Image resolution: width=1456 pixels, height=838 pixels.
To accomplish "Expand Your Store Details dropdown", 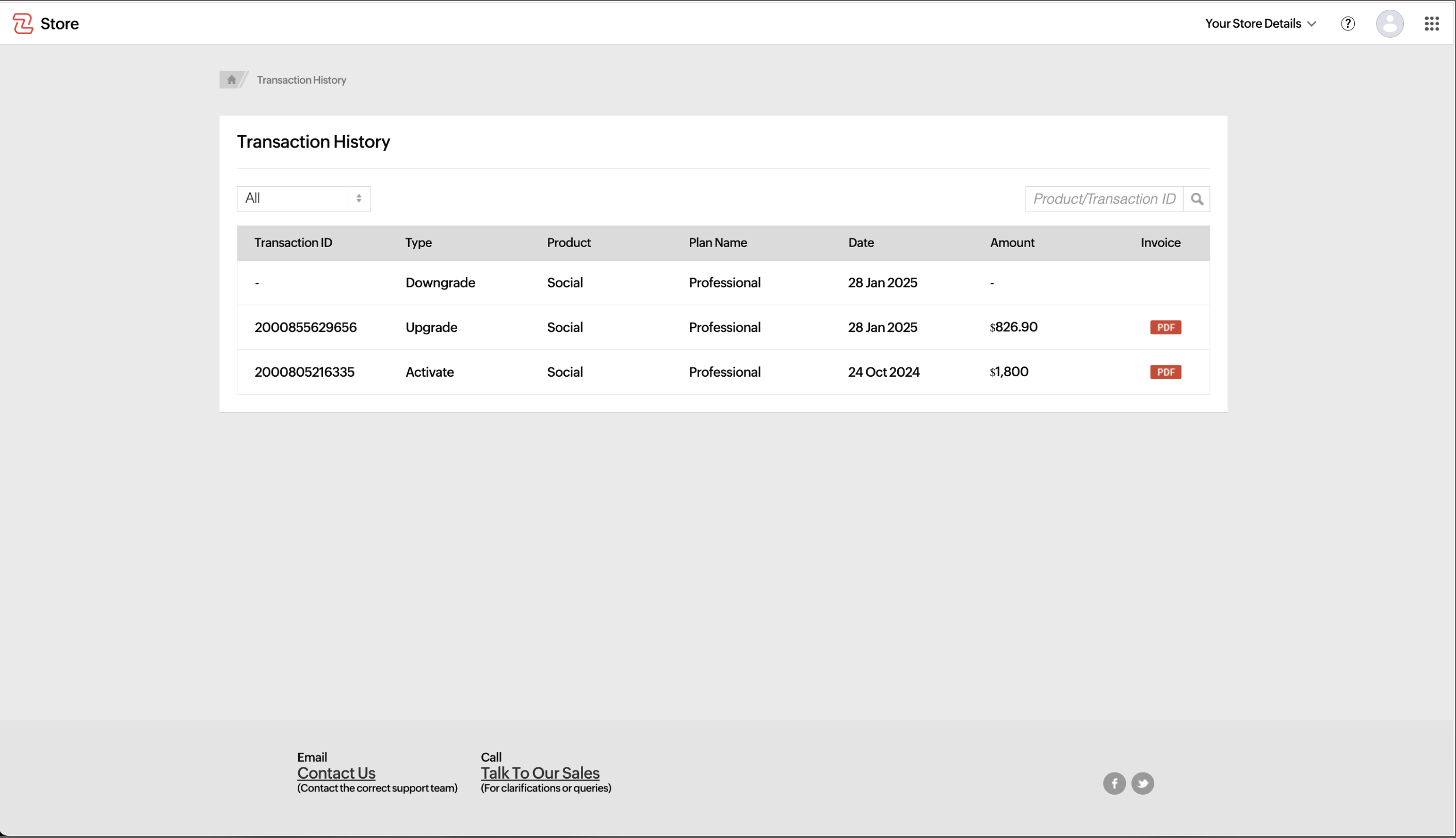I will pyautogui.click(x=1260, y=24).
